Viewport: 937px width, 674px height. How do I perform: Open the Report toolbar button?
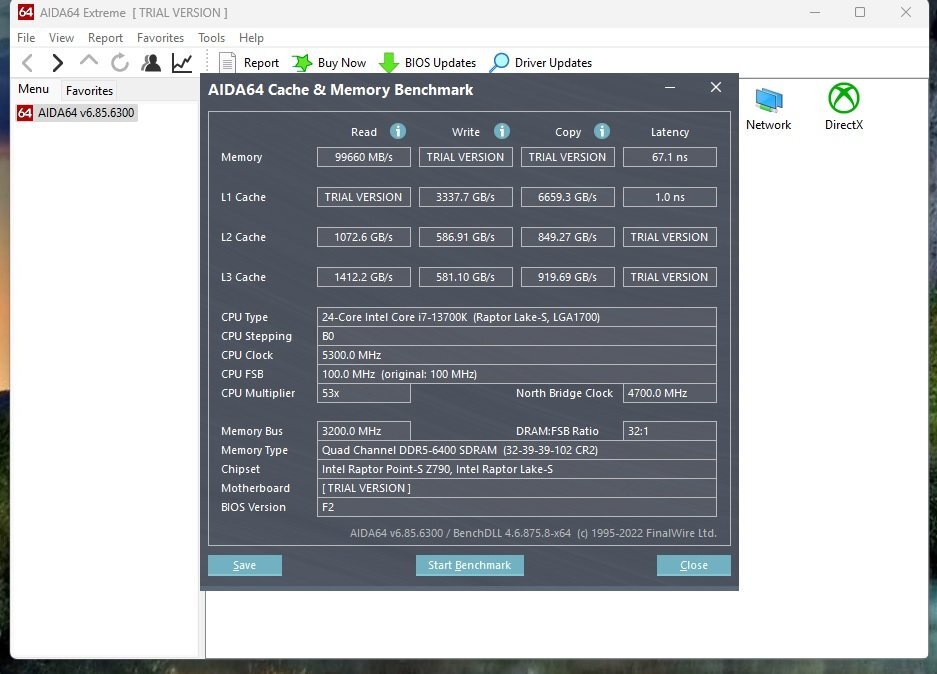[x=249, y=63]
